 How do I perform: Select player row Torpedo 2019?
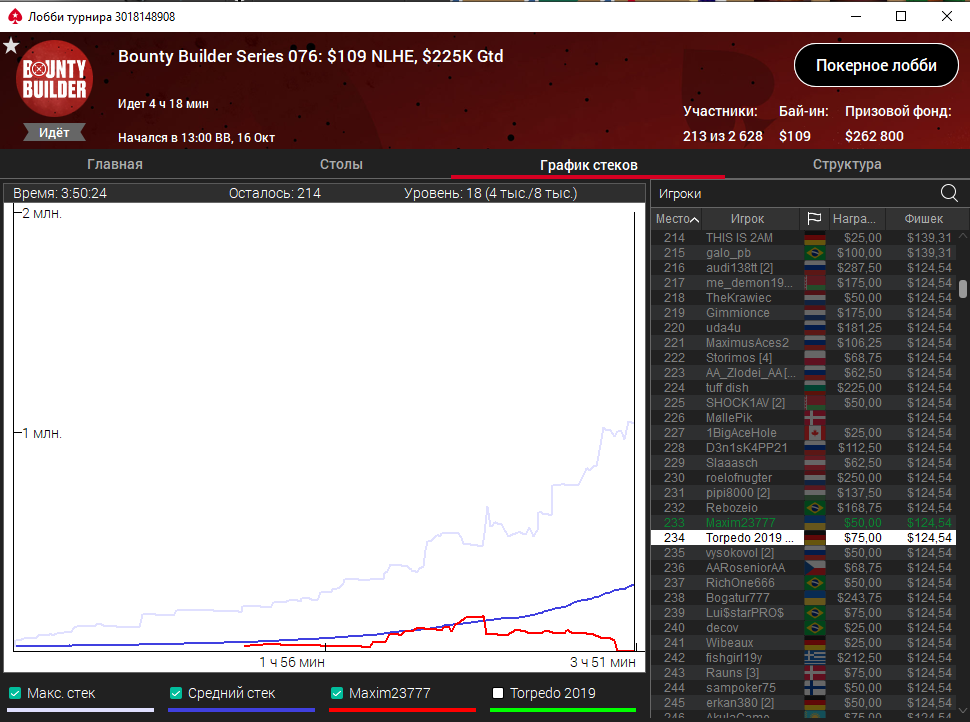803,538
